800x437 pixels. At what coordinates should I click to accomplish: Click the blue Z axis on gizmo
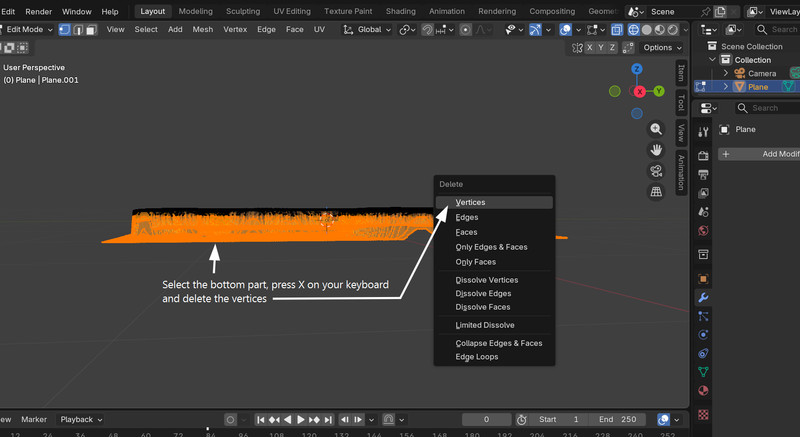(x=637, y=69)
